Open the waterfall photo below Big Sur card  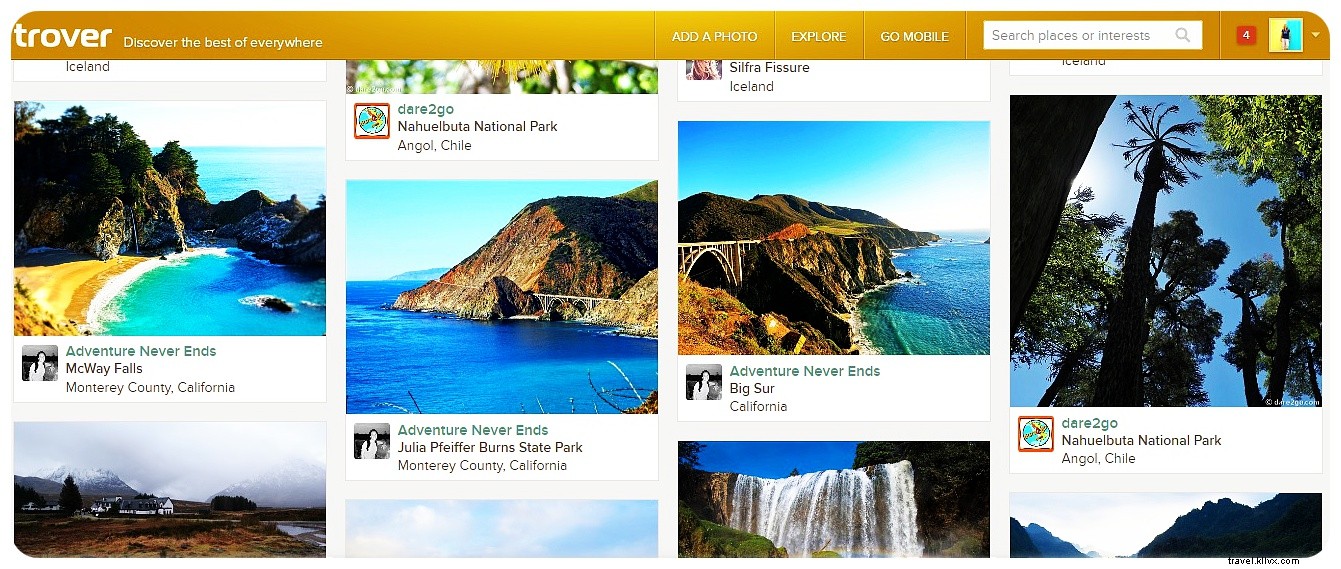[834, 499]
